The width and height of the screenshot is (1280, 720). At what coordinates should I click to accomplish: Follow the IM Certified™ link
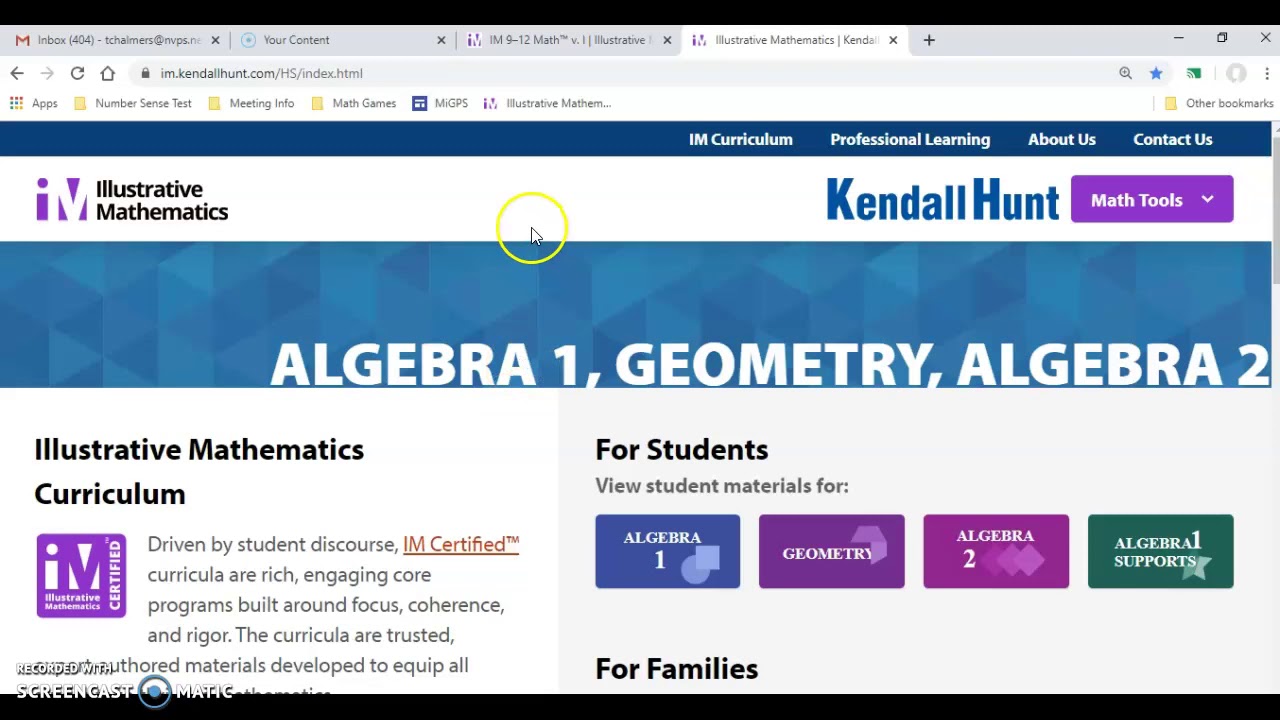click(x=461, y=544)
